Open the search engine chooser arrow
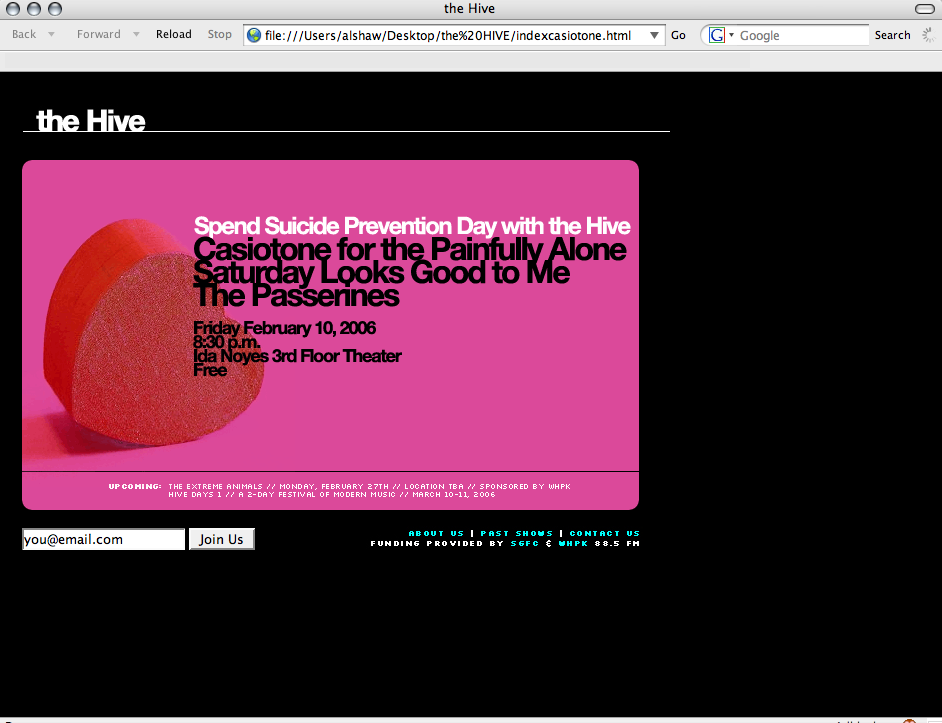The image size is (942, 723). 731,35
